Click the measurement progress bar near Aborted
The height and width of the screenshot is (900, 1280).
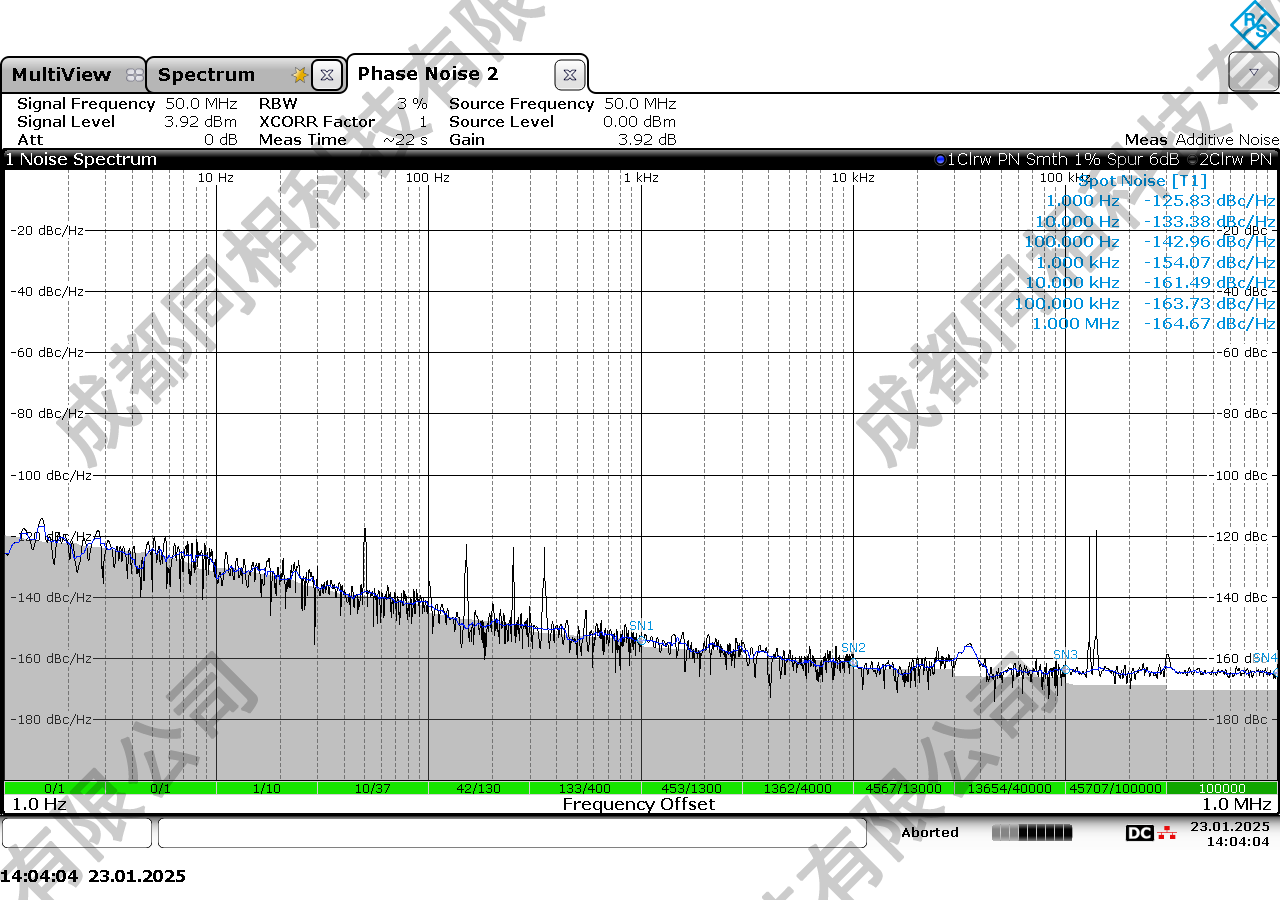tap(1031, 833)
